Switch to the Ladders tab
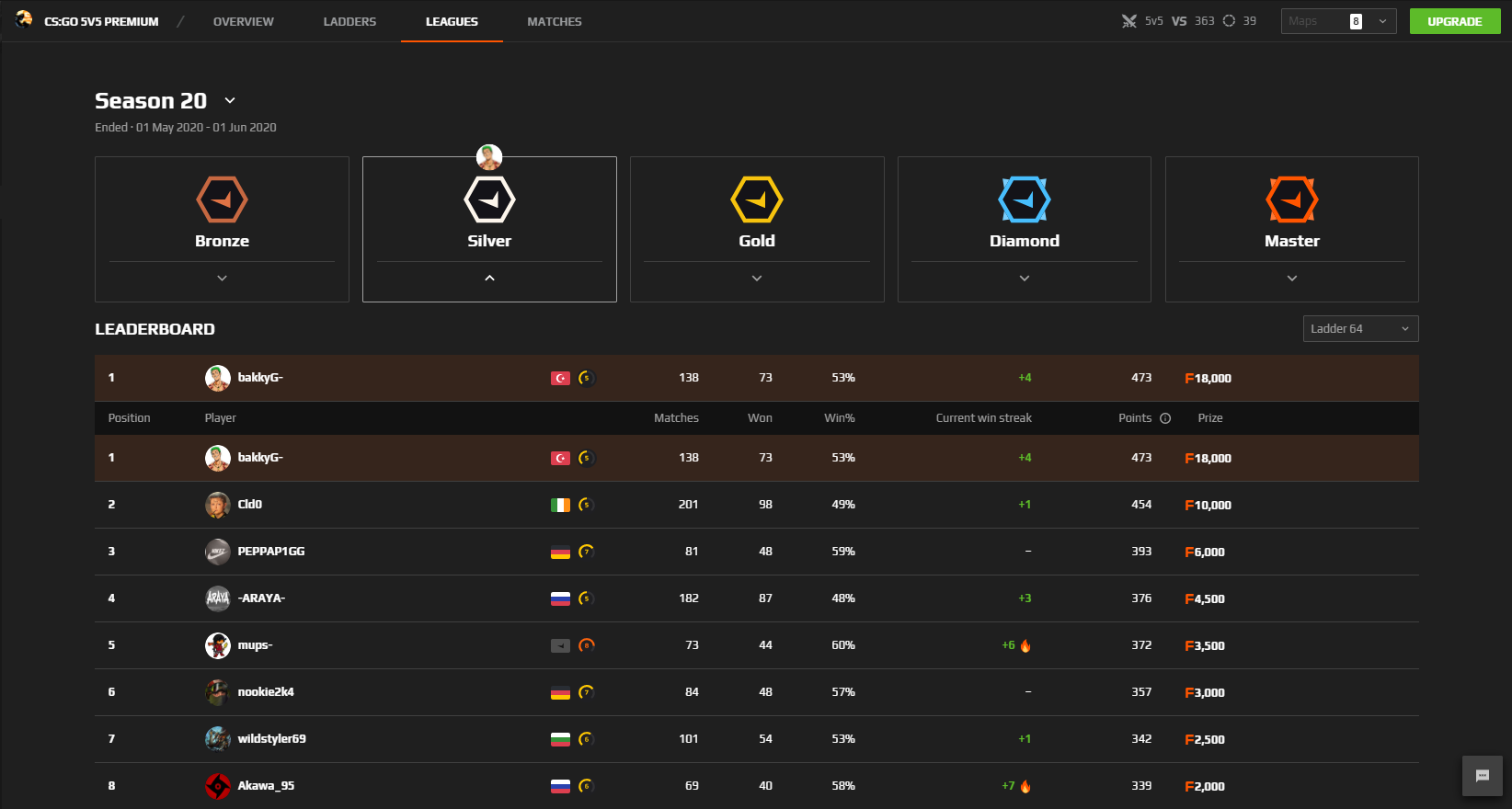 (349, 21)
